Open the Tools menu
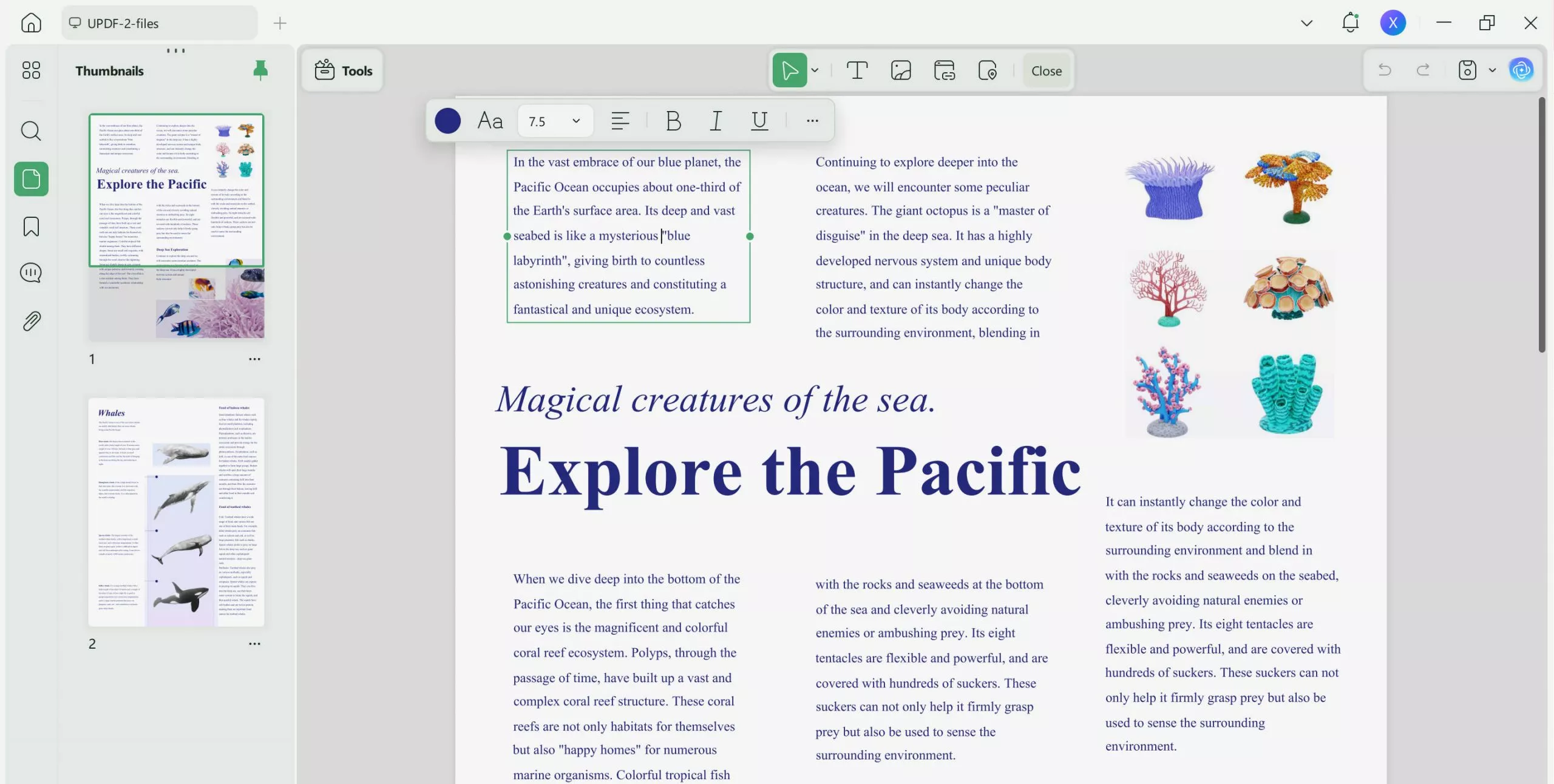This screenshot has height=784, width=1554. [342, 70]
